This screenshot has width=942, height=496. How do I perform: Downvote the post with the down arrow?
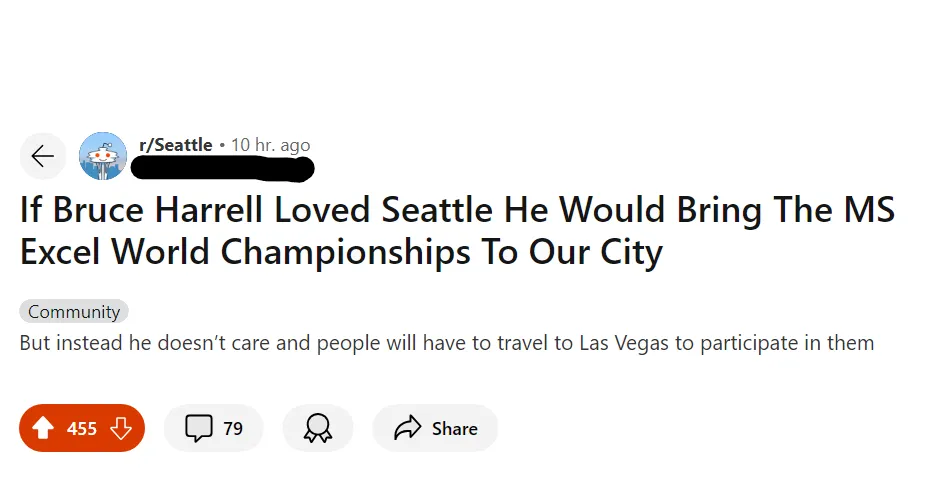click(x=121, y=428)
